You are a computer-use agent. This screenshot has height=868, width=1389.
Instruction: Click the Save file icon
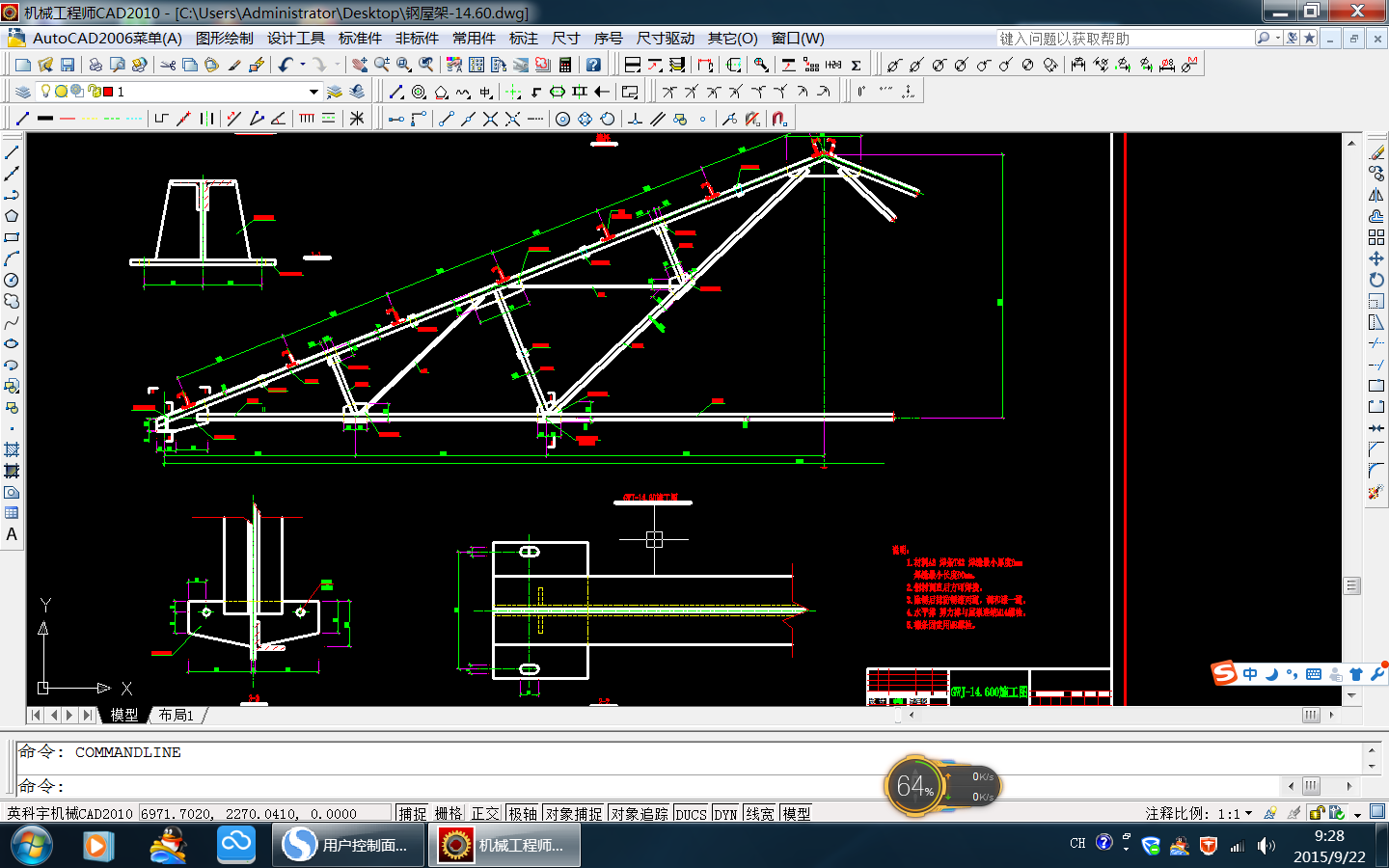(68, 65)
